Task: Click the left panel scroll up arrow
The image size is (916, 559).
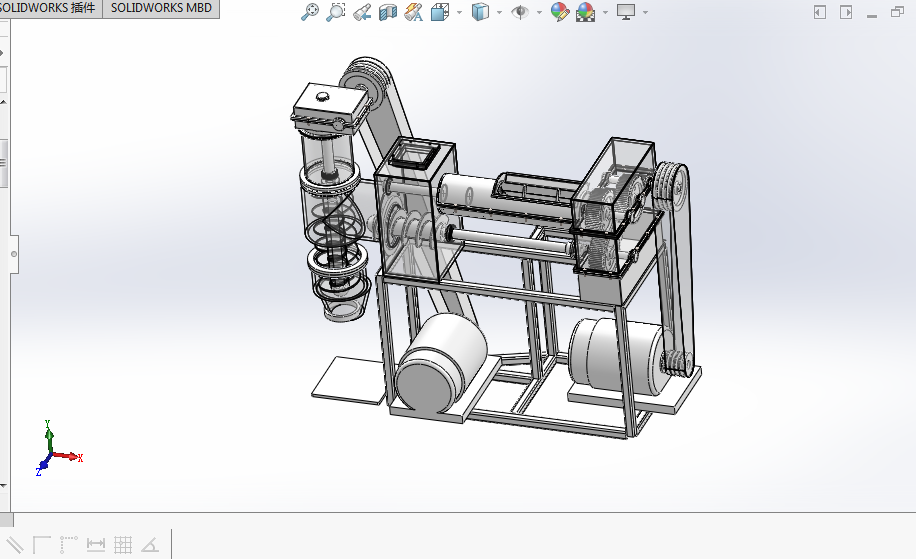Action: [x=4, y=102]
